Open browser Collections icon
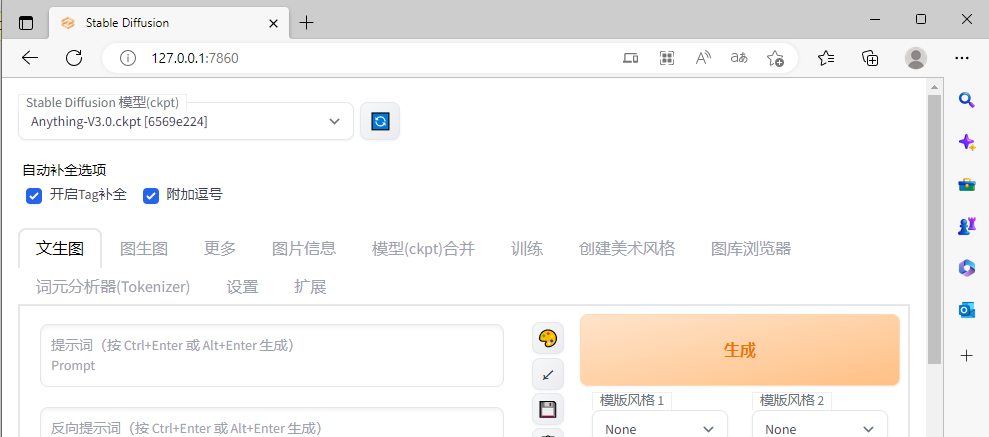 click(870, 58)
